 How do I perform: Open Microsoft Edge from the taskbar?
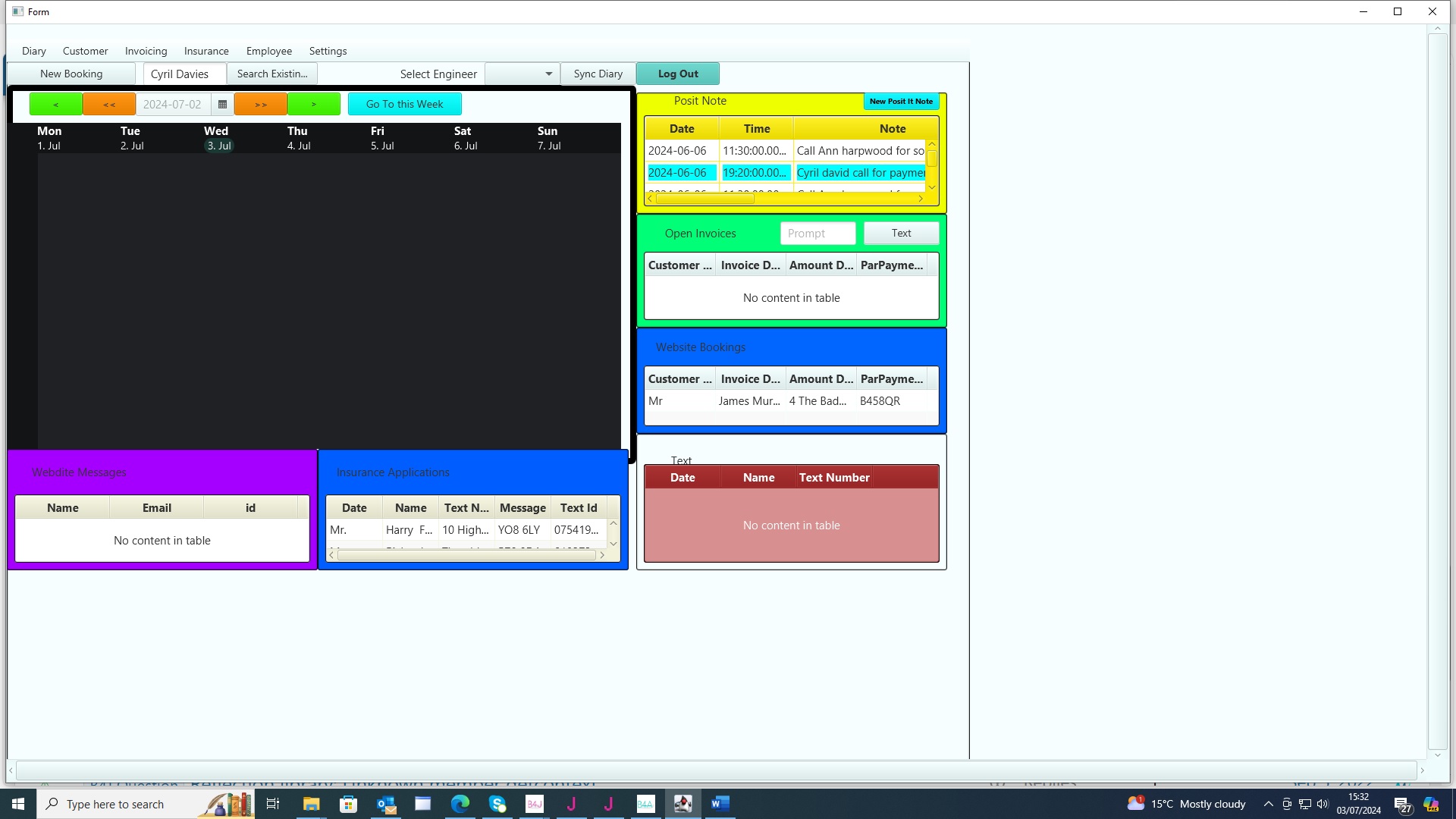460,804
